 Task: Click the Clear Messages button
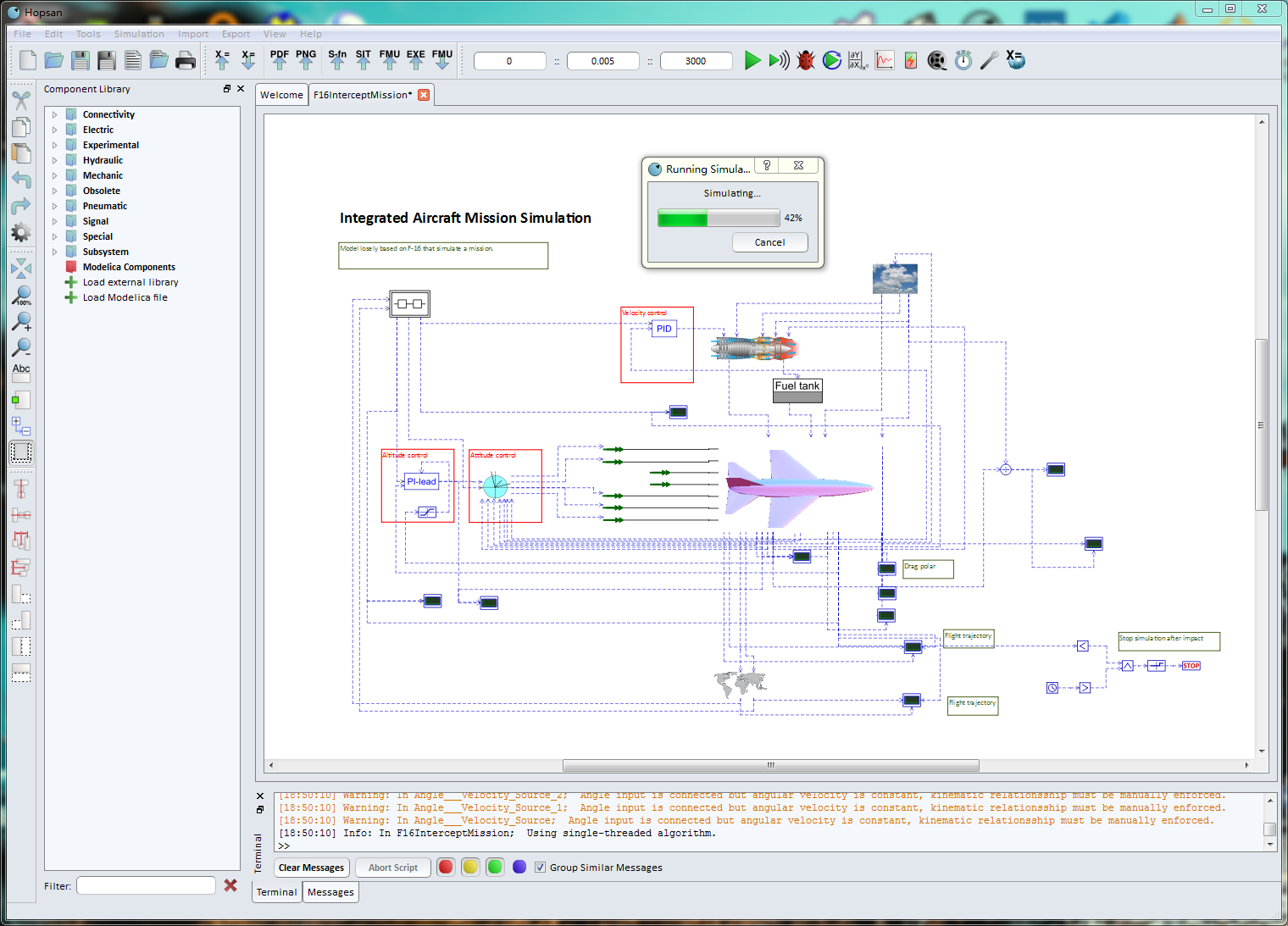[x=311, y=868]
